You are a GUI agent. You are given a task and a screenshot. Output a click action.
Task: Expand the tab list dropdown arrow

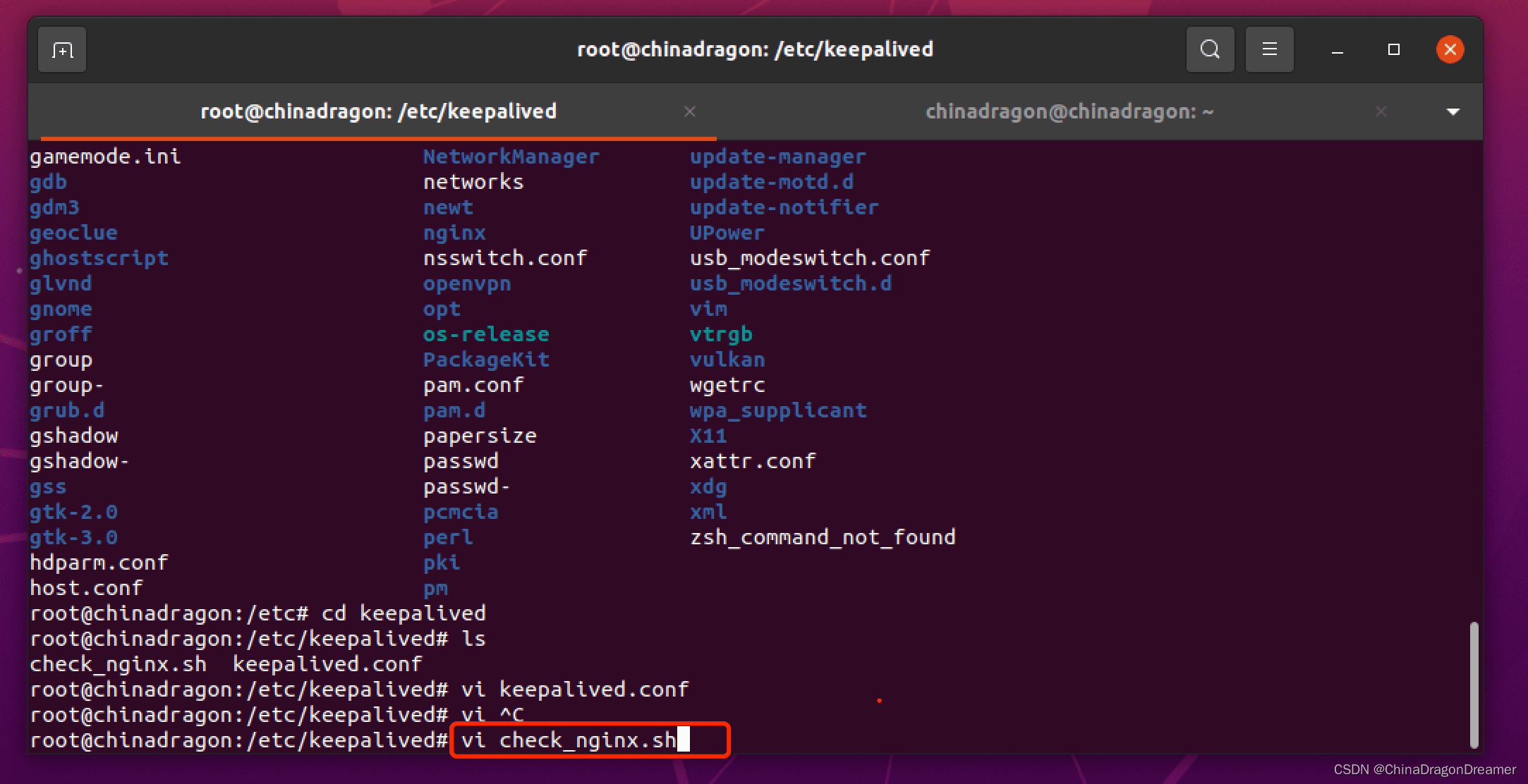[1453, 111]
